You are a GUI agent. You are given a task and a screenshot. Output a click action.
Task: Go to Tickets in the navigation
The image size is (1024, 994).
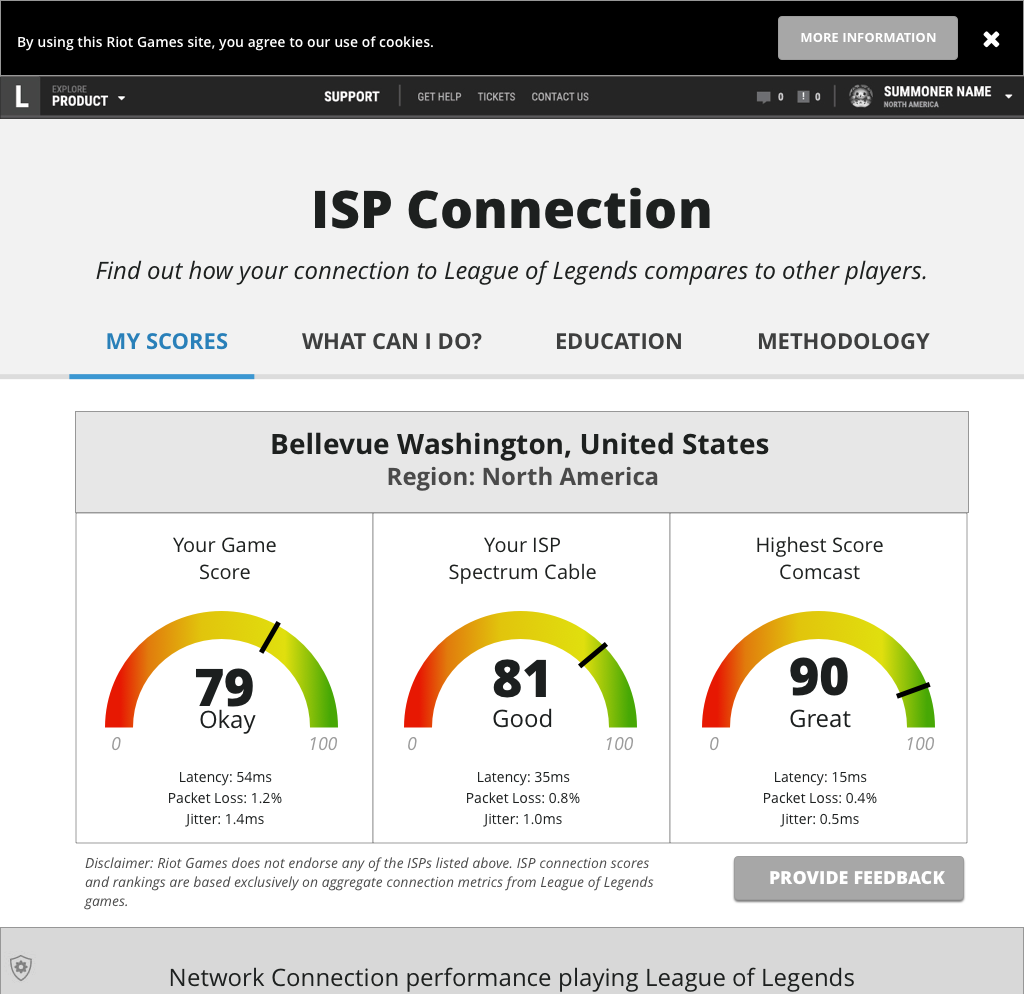click(x=496, y=97)
